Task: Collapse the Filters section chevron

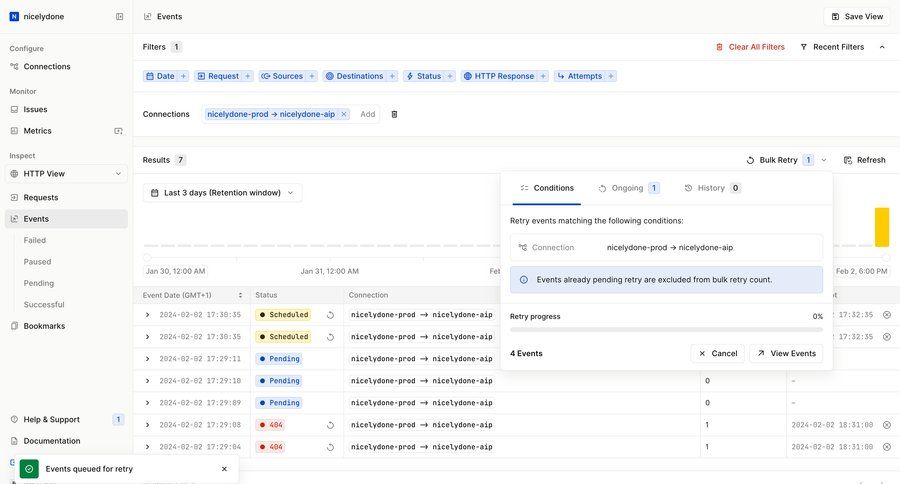Action: tap(882, 47)
